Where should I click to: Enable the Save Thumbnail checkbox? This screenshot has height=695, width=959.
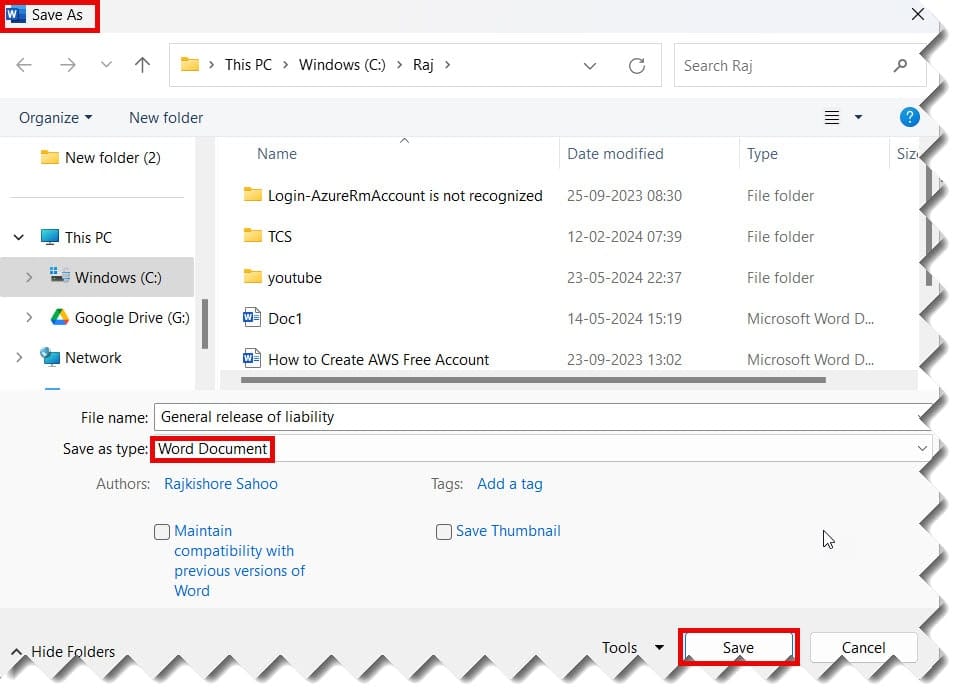point(443,532)
